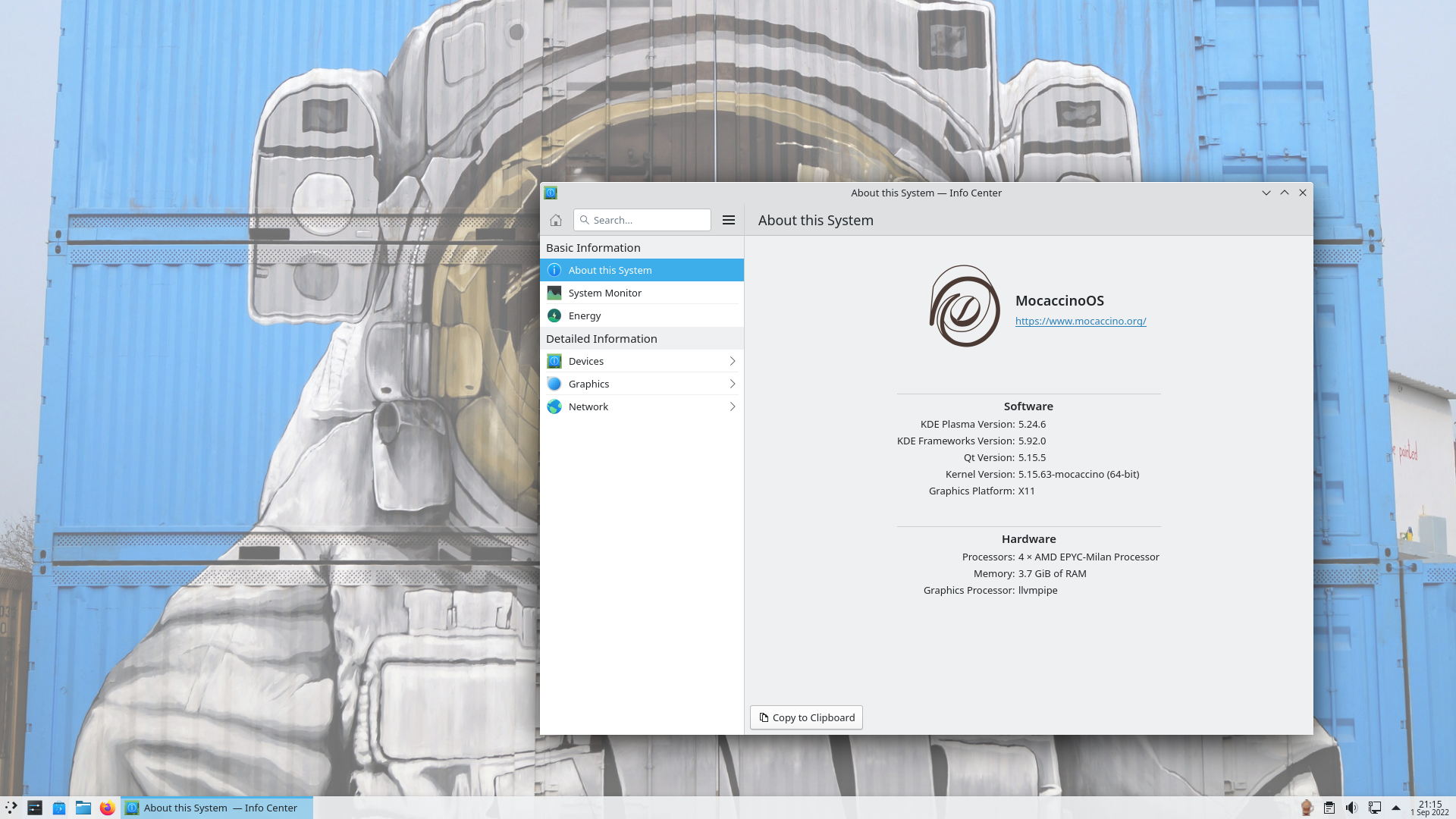
Task: Select the KDE Frameworks Version value 5.92.0
Action: tap(1031, 441)
